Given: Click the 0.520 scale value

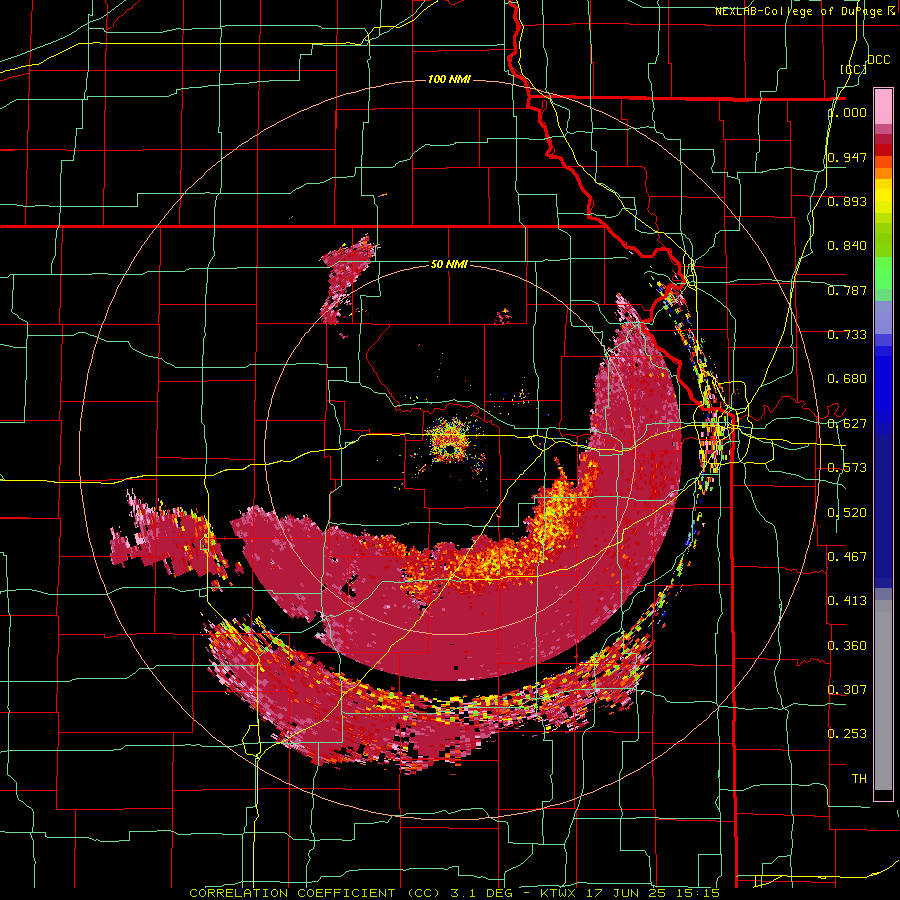Looking at the screenshot, I should (847, 513).
